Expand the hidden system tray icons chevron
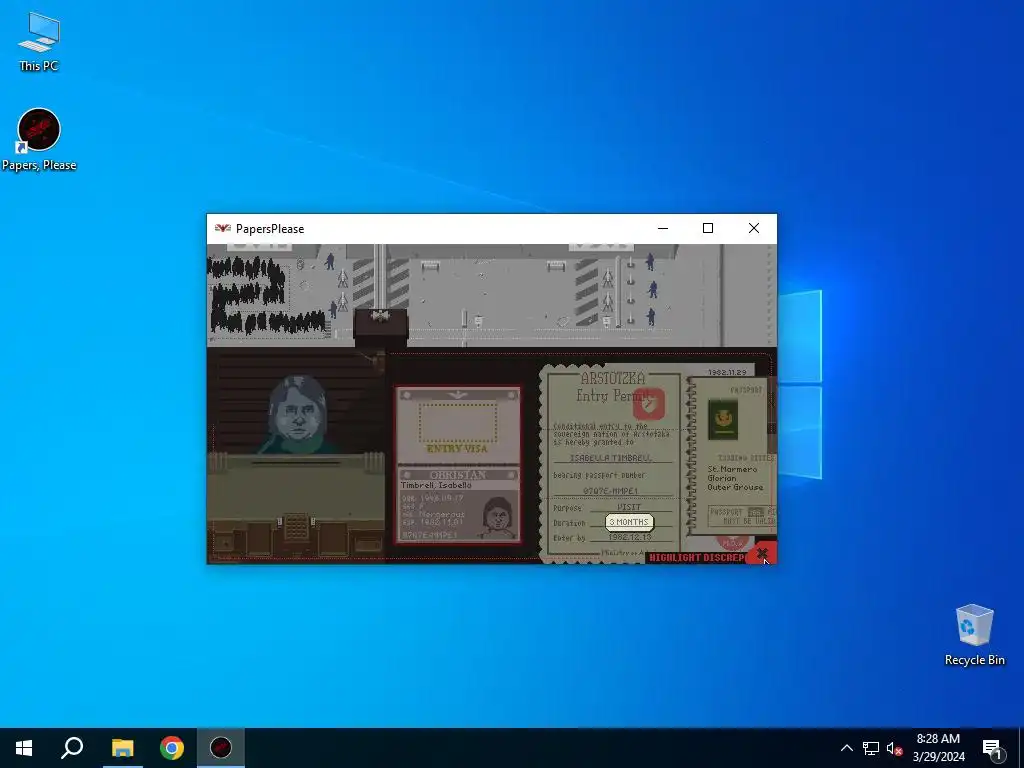 click(846, 748)
